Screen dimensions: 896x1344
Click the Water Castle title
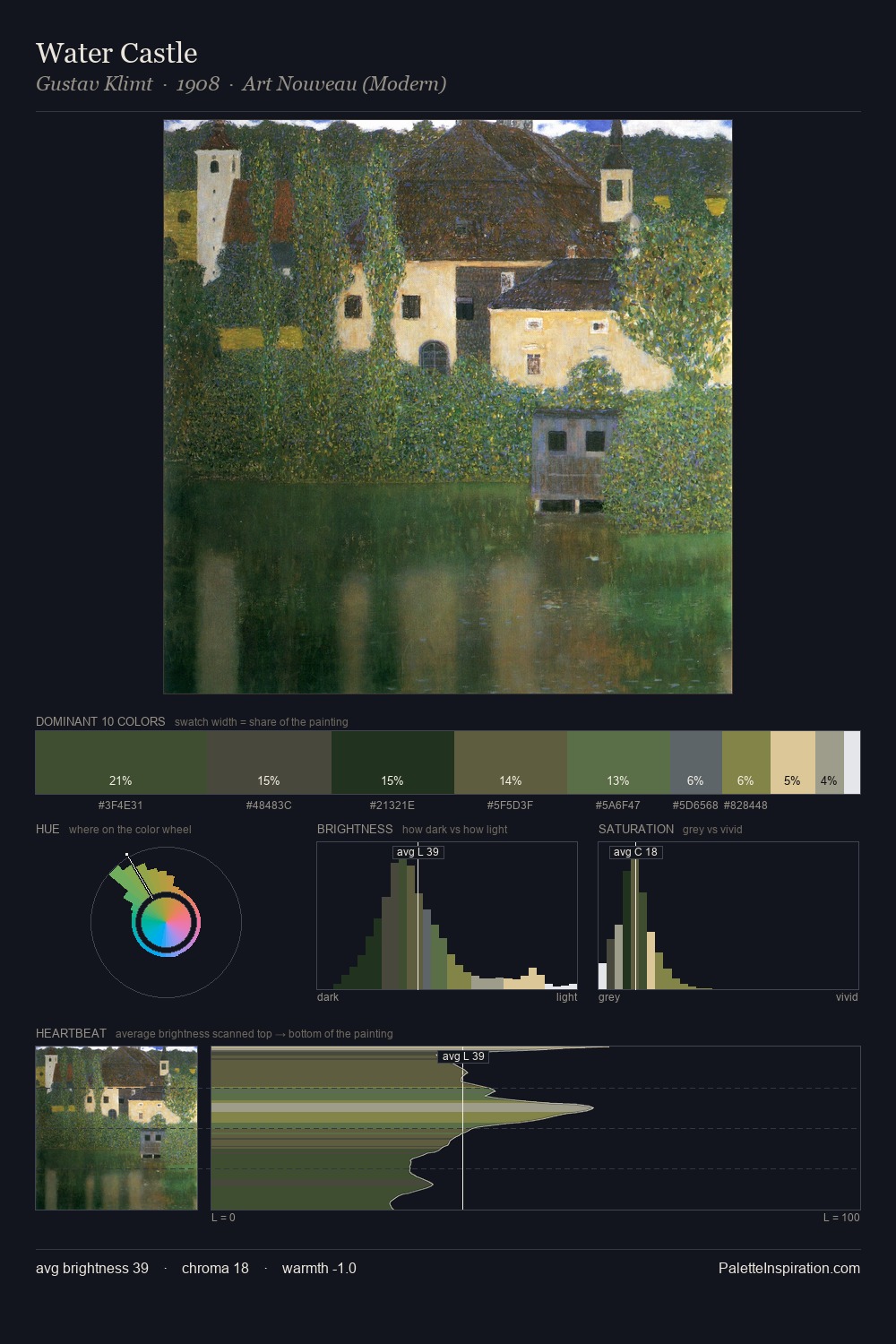click(x=116, y=53)
